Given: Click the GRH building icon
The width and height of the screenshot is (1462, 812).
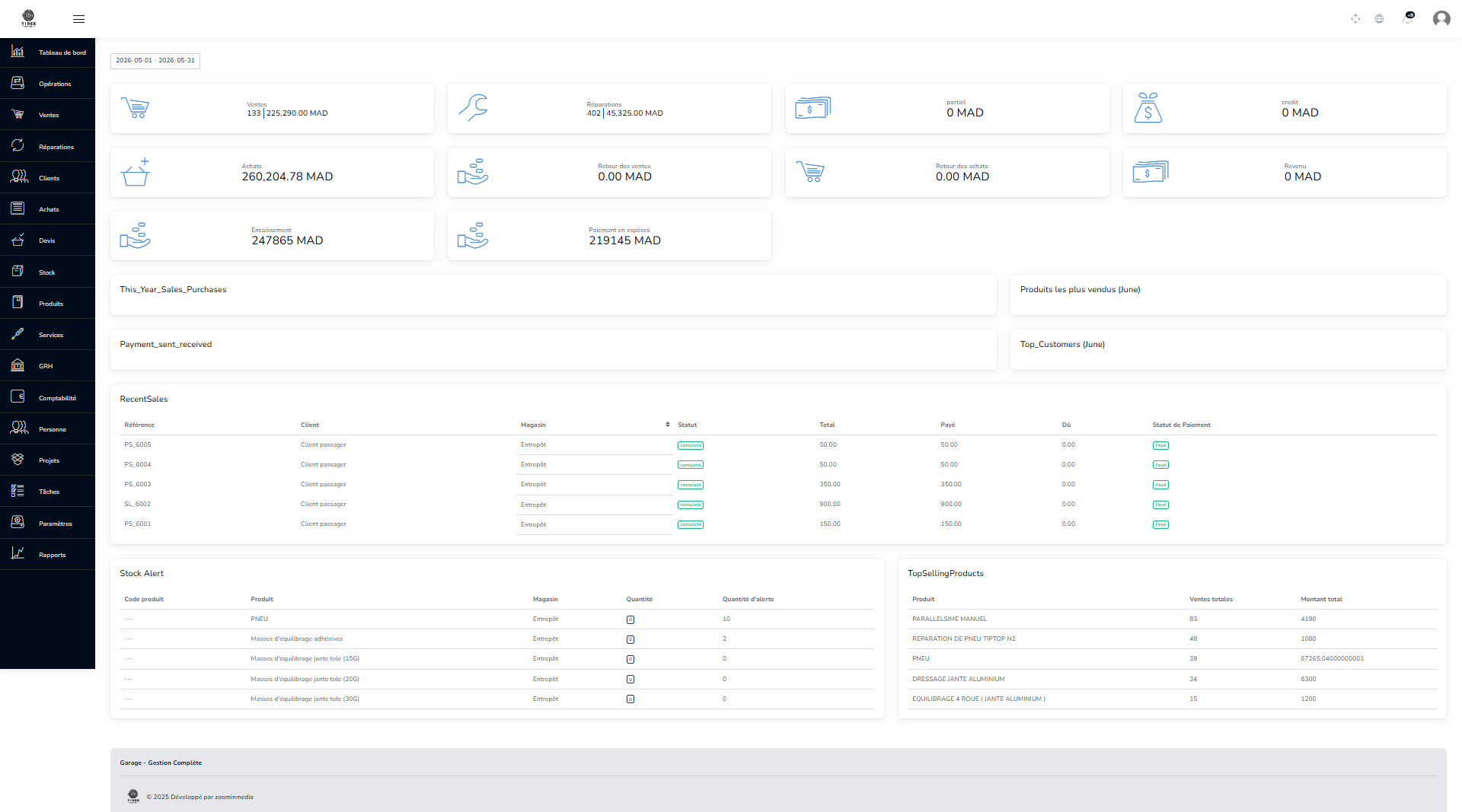Looking at the screenshot, I should tap(18, 365).
